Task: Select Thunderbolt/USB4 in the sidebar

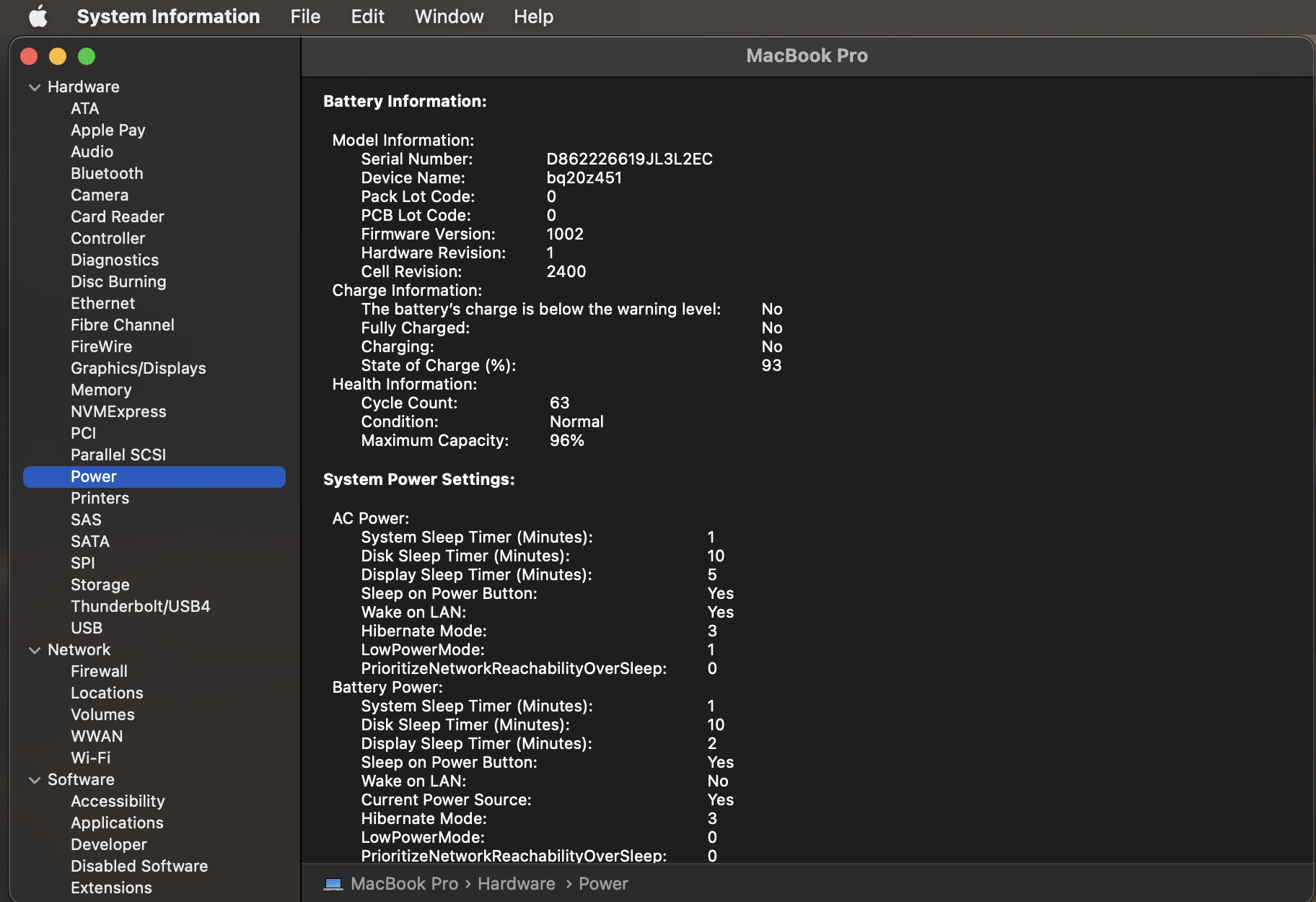Action: [x=141, y=606]
